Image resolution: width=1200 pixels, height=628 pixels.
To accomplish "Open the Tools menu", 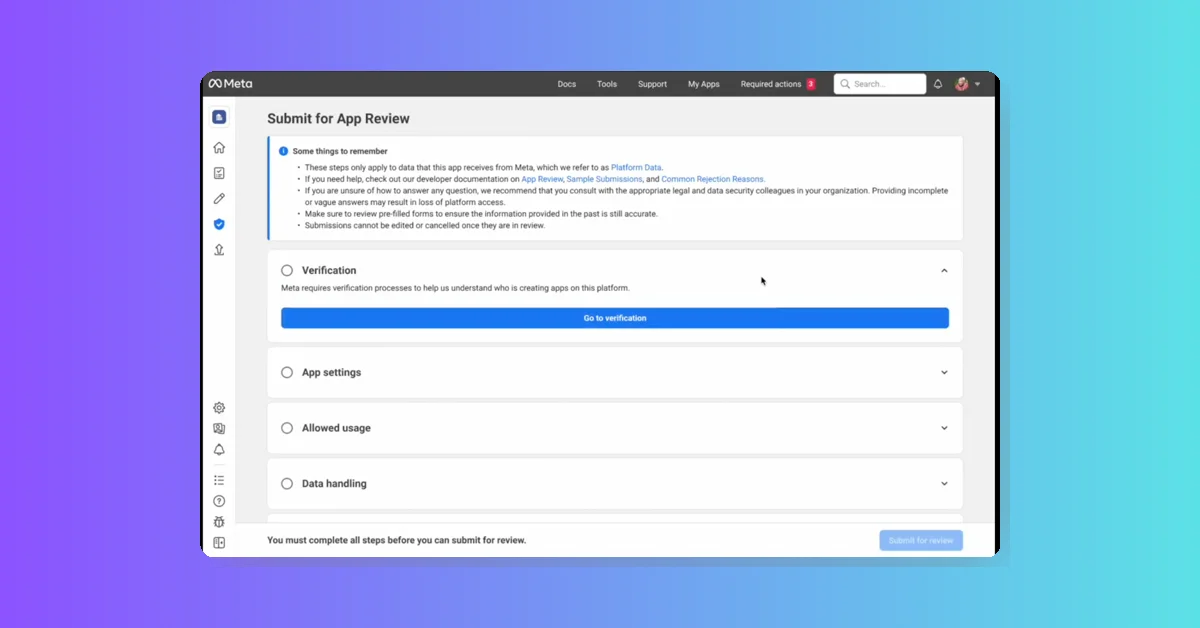I will pos(607,84).
